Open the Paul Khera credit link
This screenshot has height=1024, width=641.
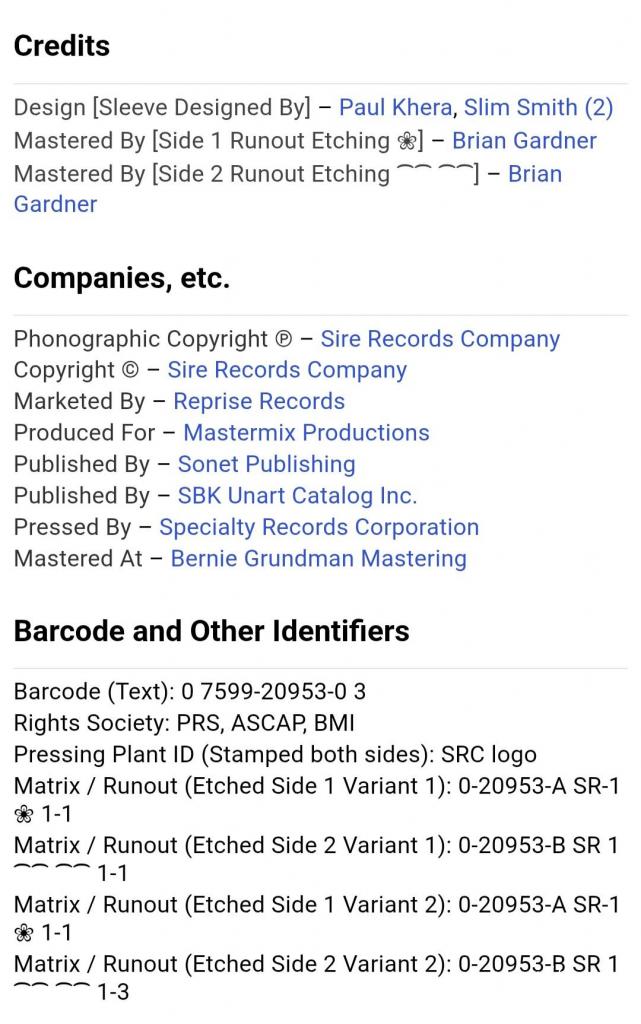tap(395, 108)
